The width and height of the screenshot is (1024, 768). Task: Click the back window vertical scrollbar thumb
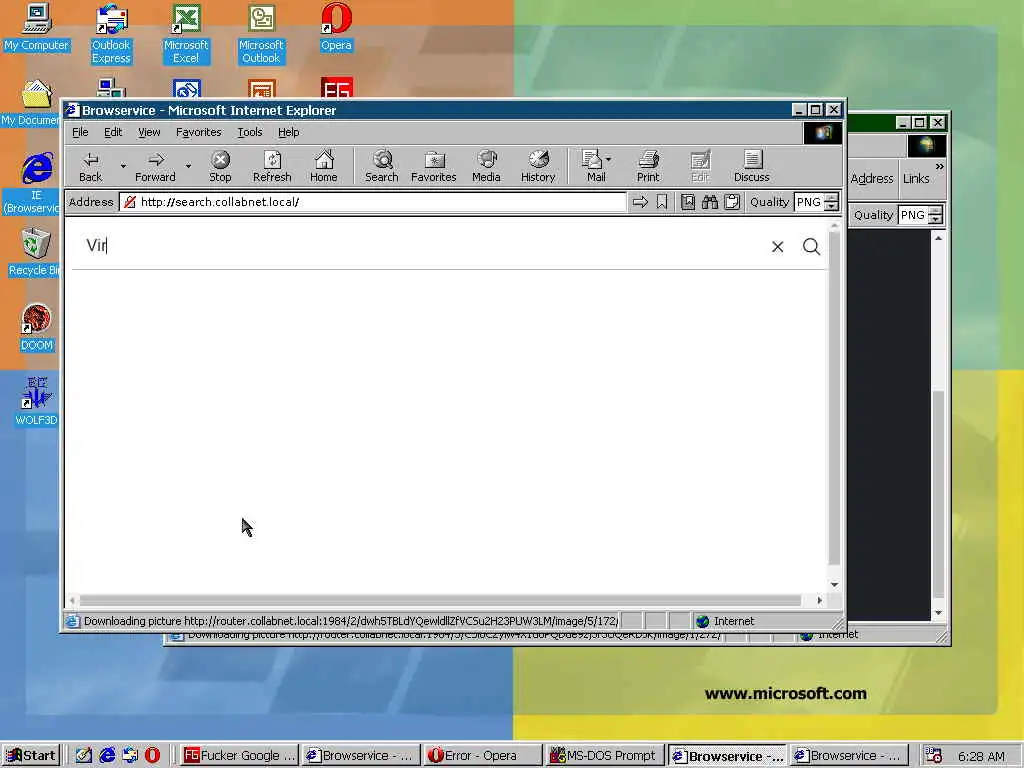pos(938,493)
